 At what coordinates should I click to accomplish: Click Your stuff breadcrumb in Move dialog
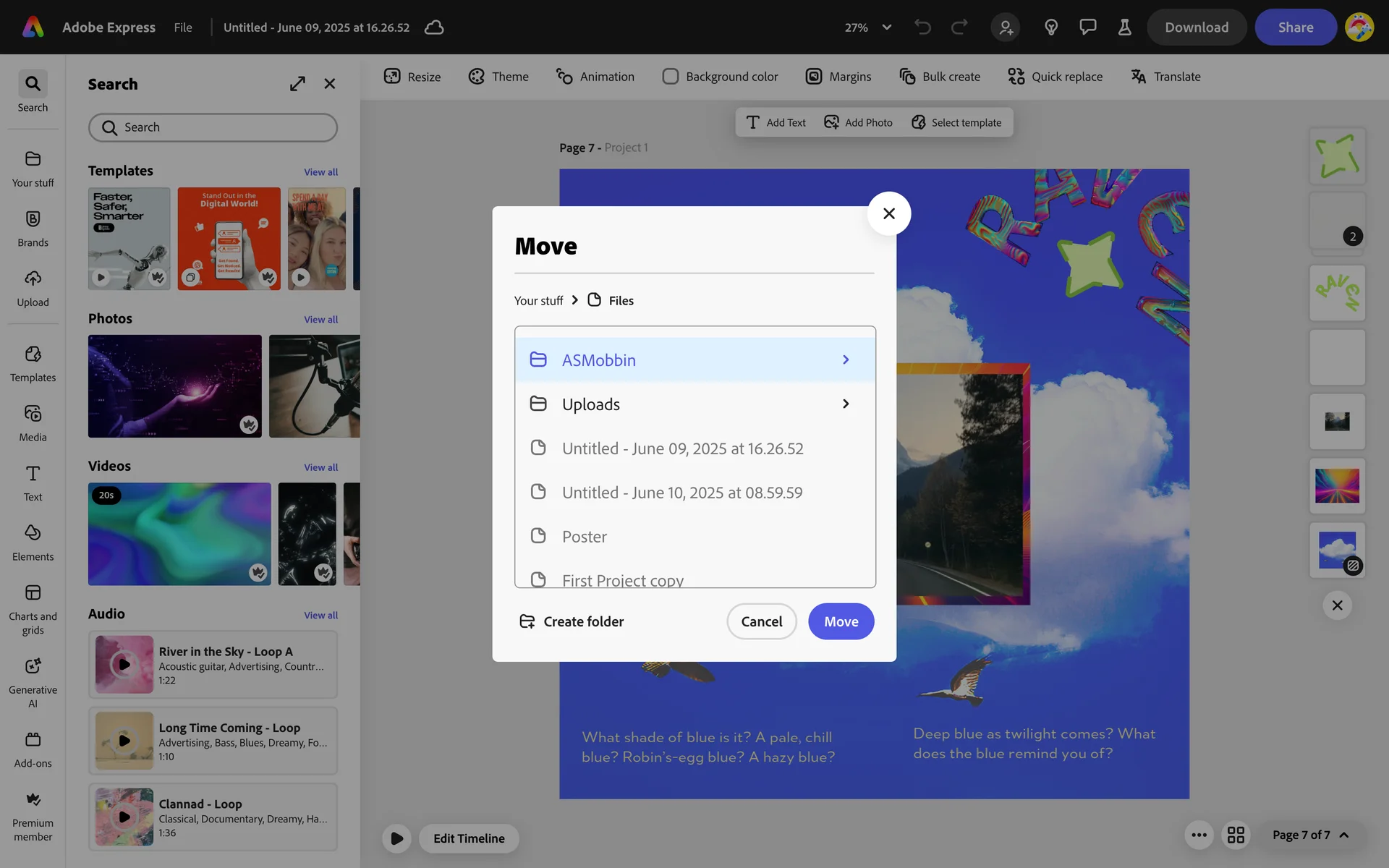coord(538,300)
